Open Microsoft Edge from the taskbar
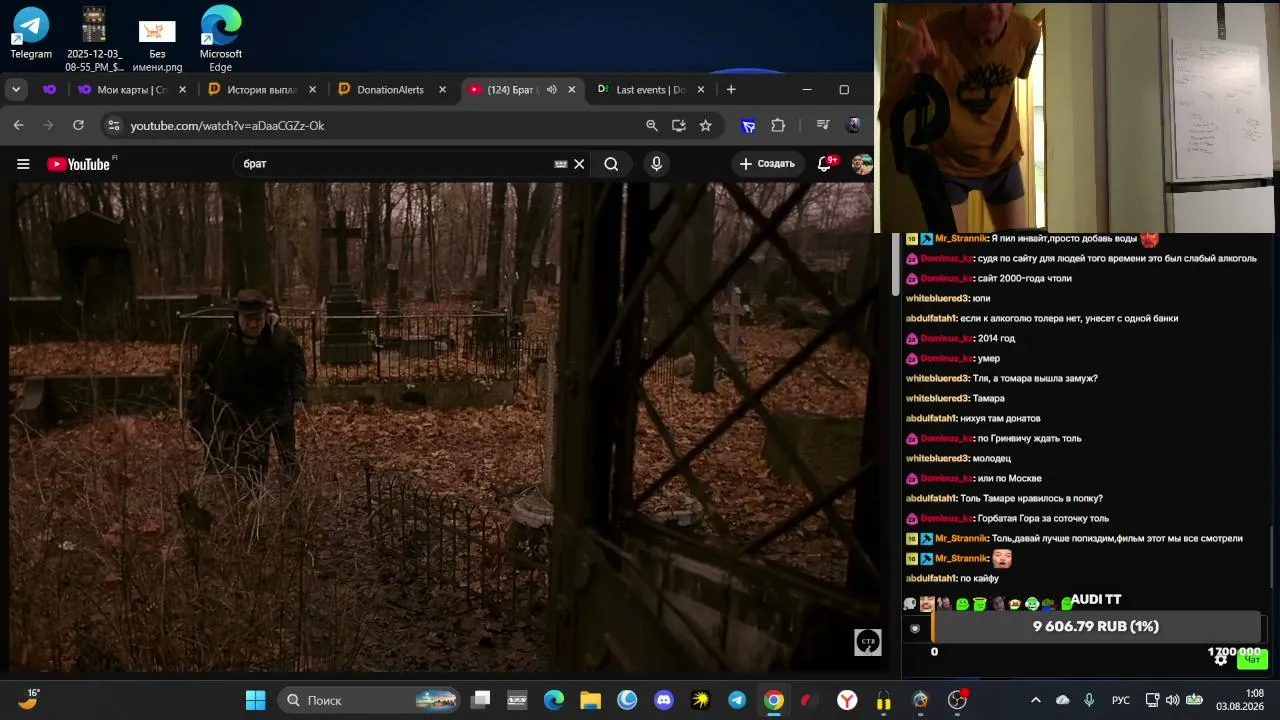The image size is (1280, 720). (554, 700)
